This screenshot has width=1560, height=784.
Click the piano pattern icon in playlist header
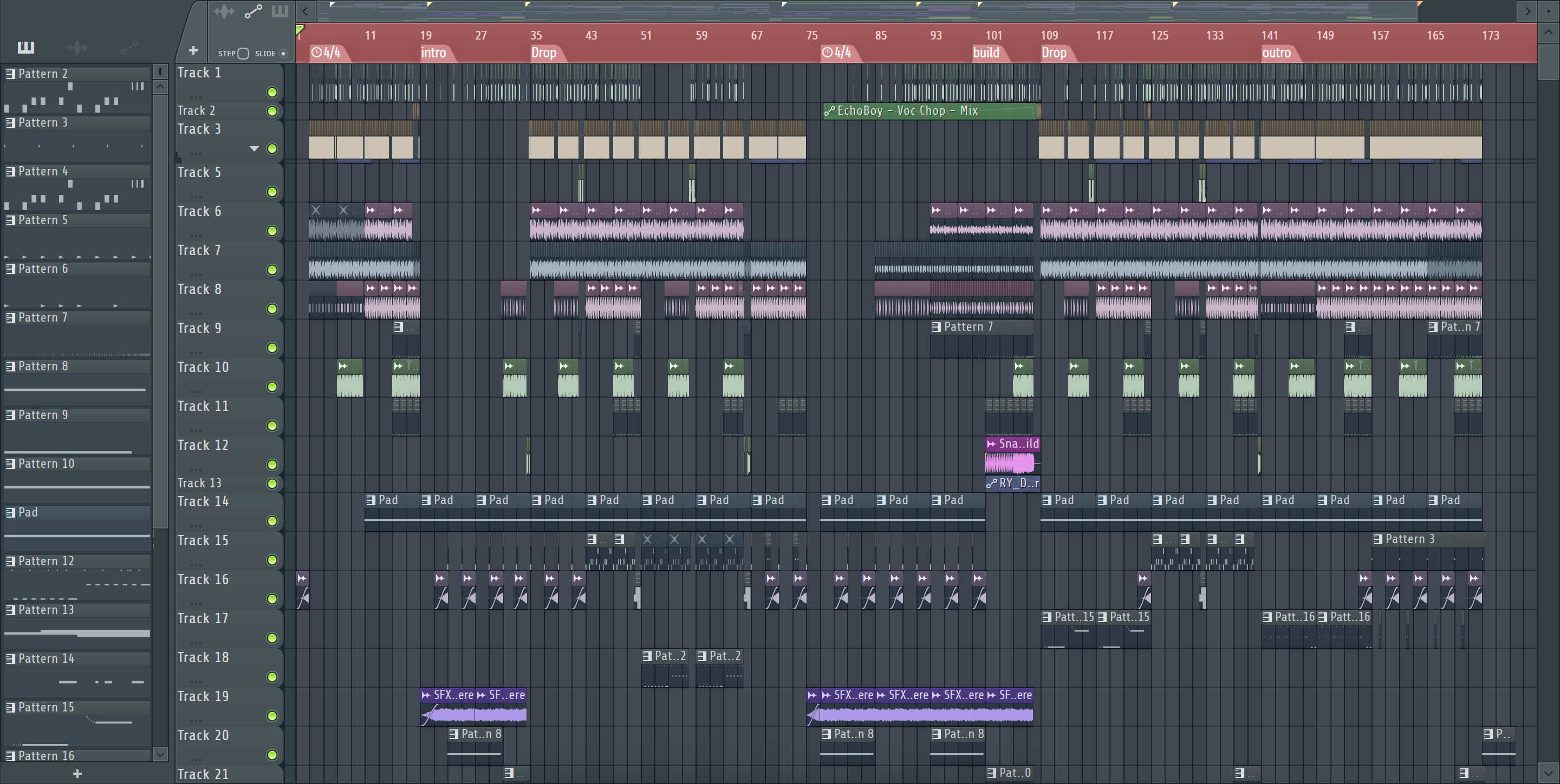coord(280,11)
